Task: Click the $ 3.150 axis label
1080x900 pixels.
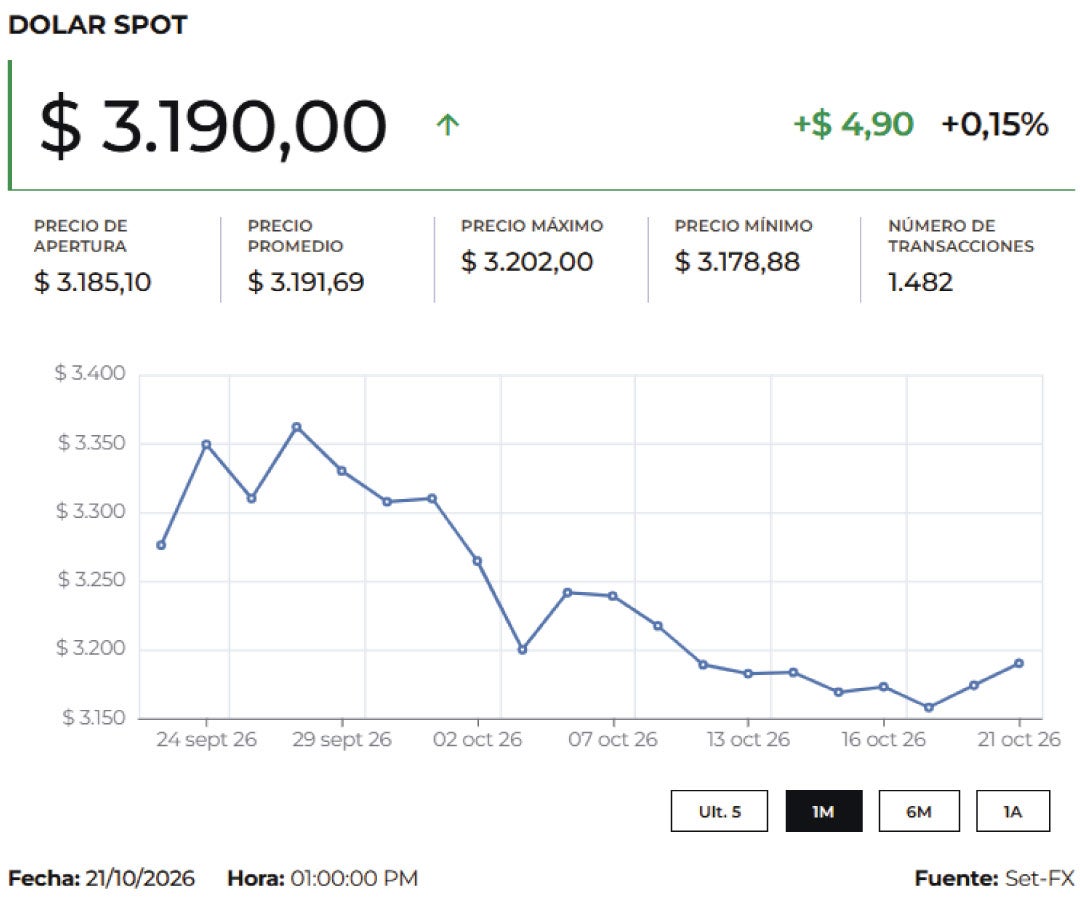Action: (x=94, y=718)
